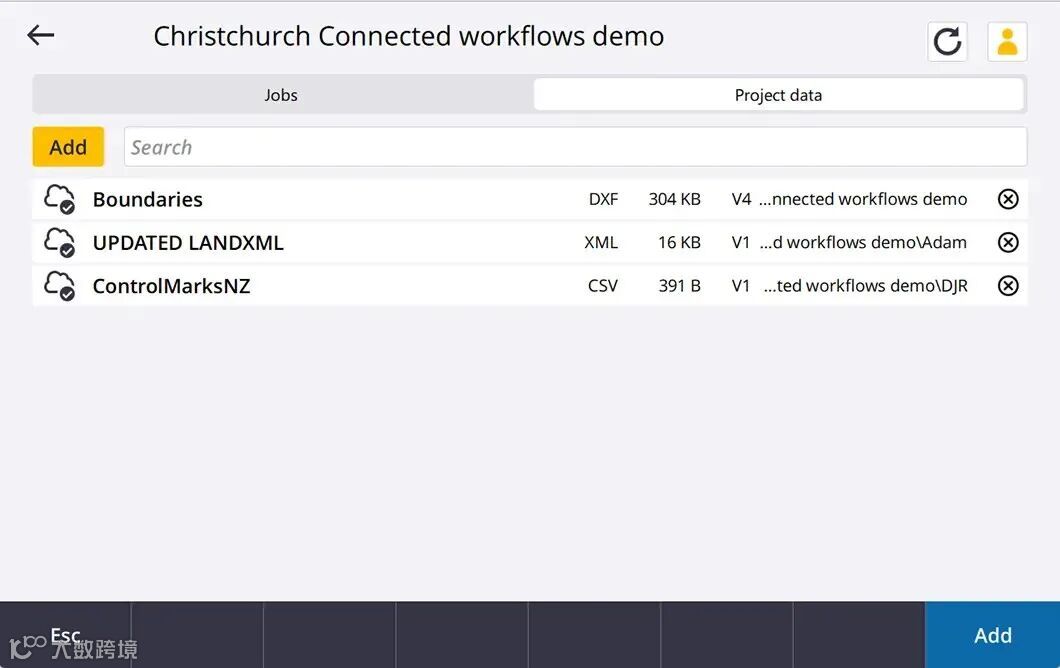Image resolution: width=1060 pixels, height=668 pixels.
Task: Click the yellow Add button
Action: coord(68,147)
